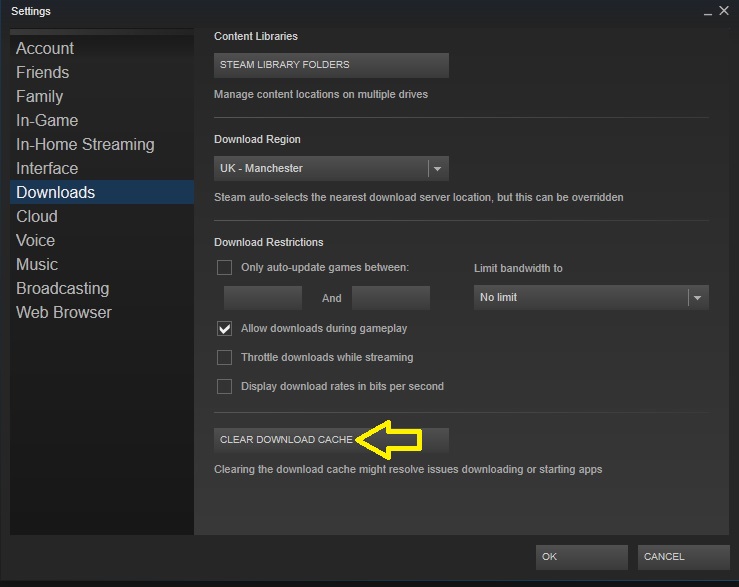Enable Throttle downloads while streaming
The height and width of the screenshot is (587, 739).
224,357
